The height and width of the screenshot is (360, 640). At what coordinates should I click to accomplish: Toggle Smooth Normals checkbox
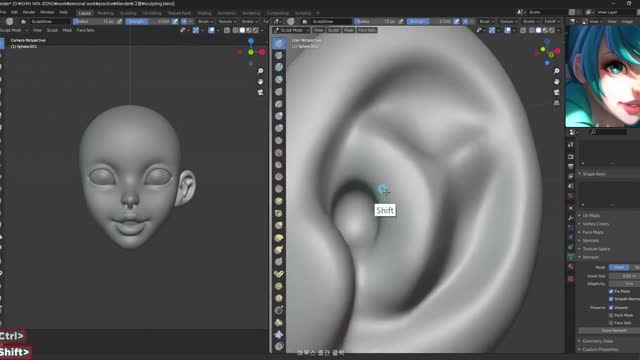click(x=611, y=299)
